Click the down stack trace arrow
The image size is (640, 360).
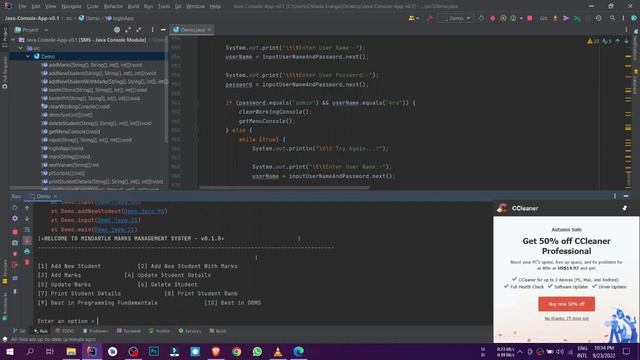click(27, 219)
